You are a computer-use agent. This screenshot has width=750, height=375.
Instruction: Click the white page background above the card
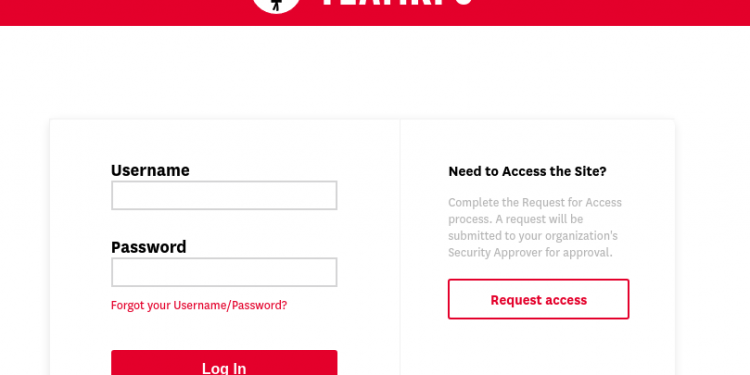(x=375, y=72)
